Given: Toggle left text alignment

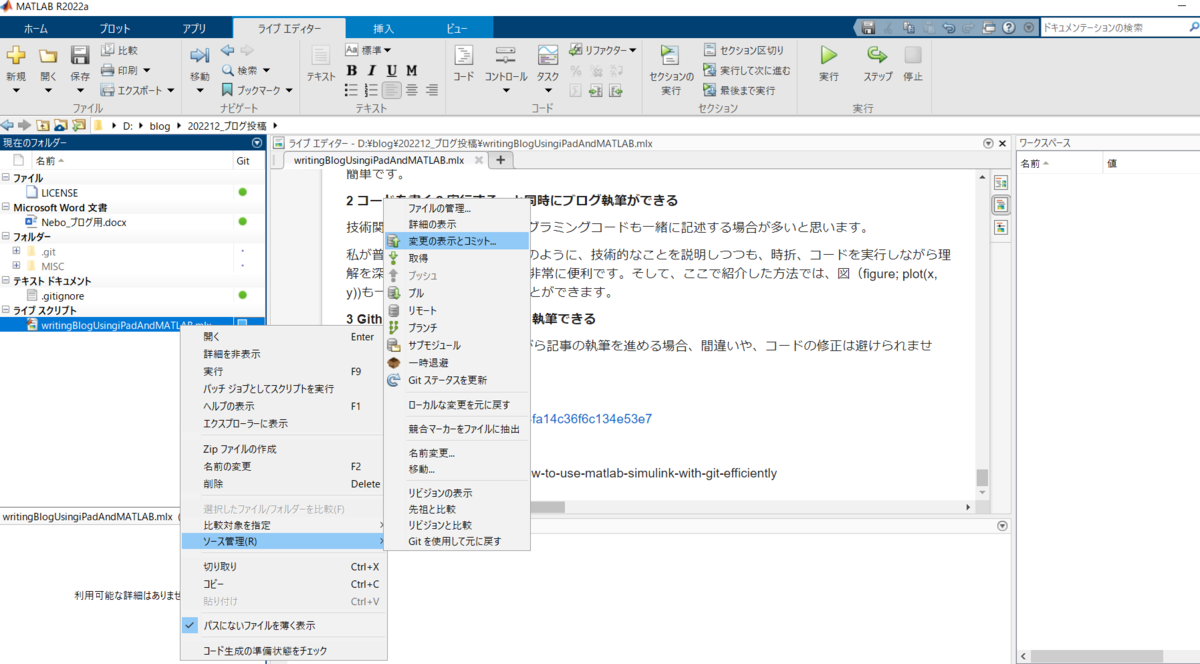Looking at the screenshot, I should (x=392, y=90).
